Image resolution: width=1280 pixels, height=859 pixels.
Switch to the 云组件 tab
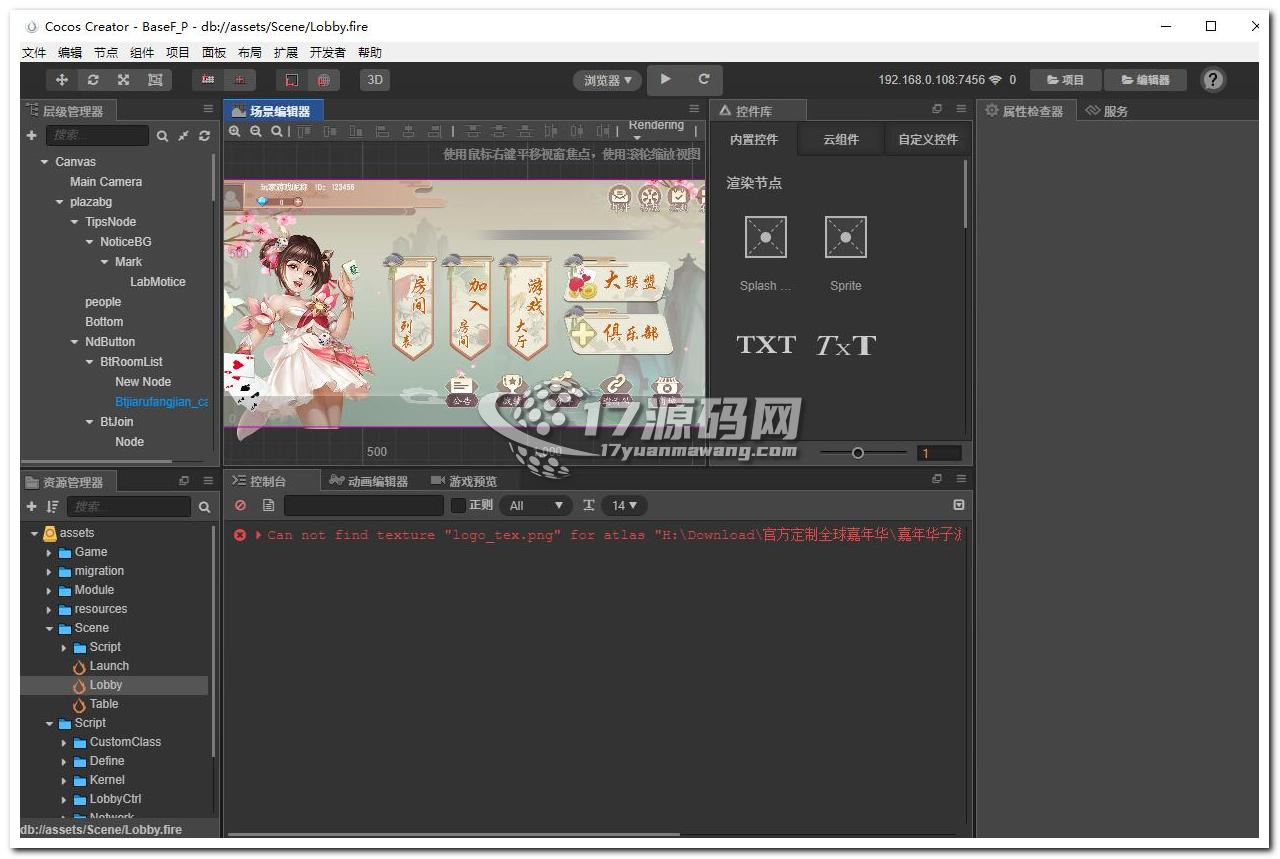point(841,139)
